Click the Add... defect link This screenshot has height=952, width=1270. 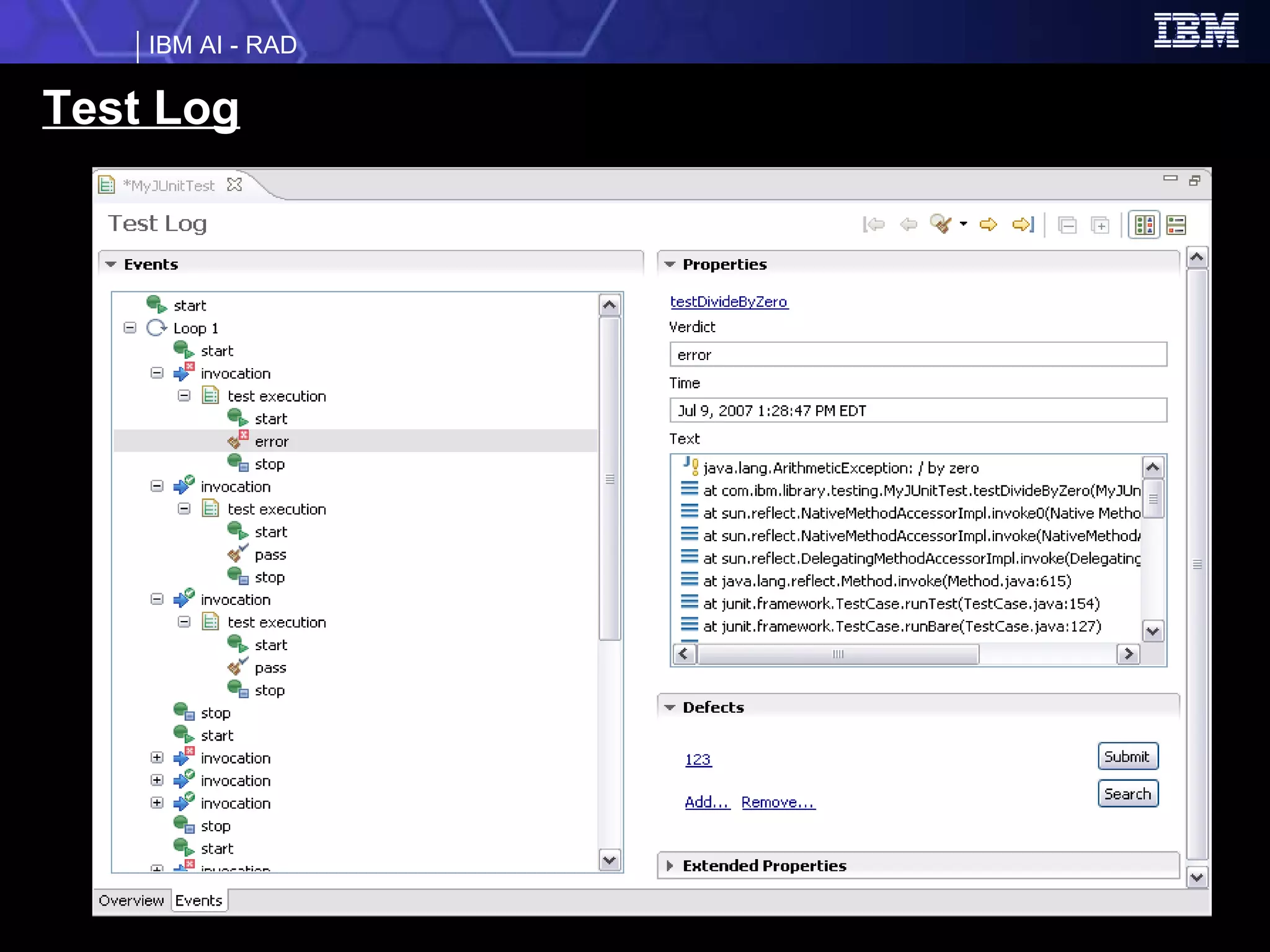coord(708,803)
